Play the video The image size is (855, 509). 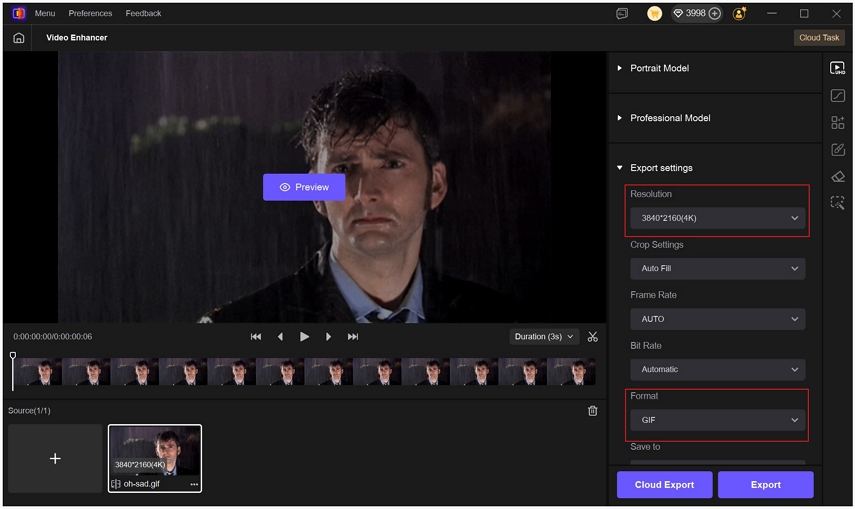(x=304, y=337)
